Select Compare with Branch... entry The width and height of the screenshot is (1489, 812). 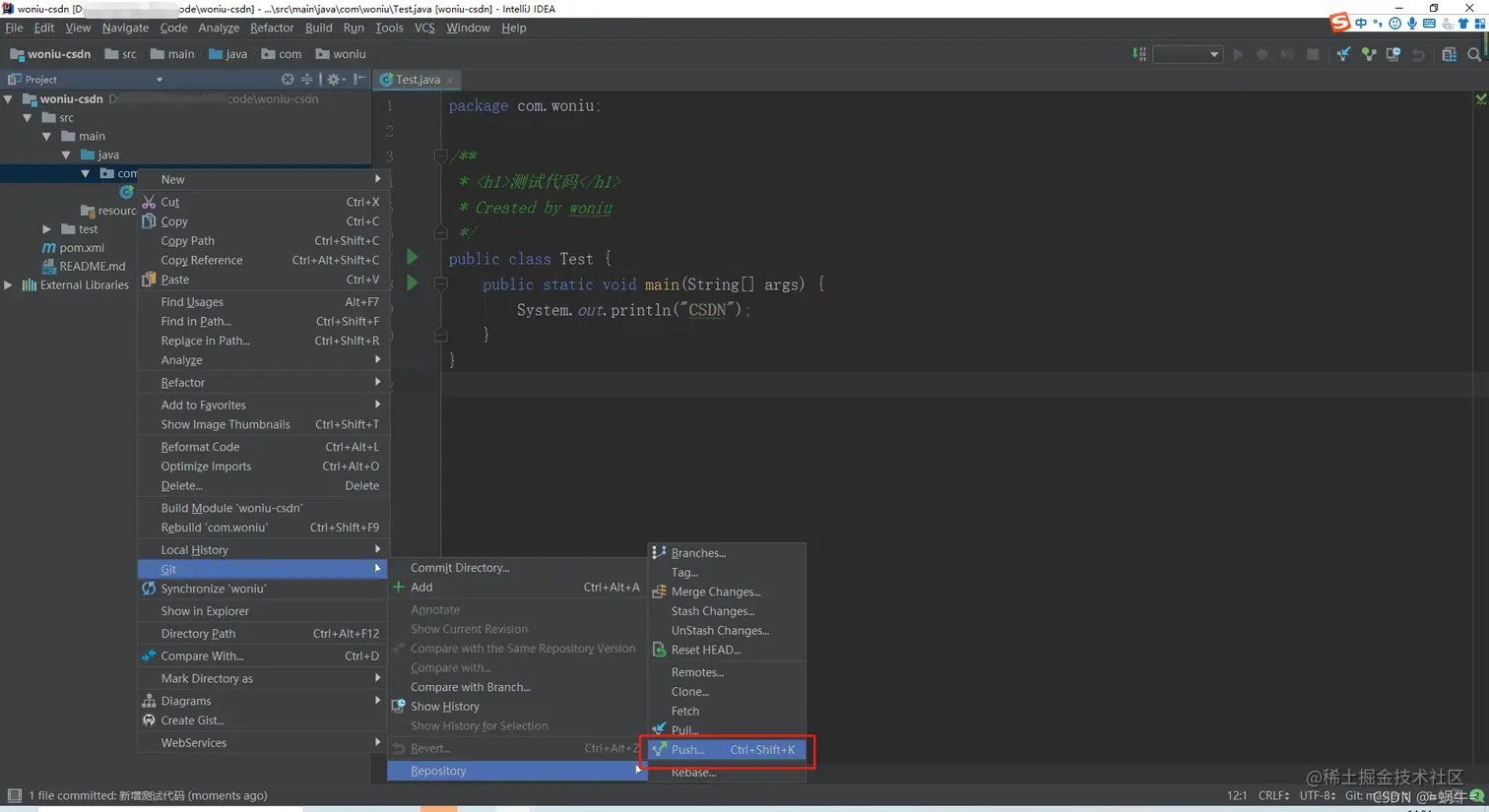tap(516, 687)
